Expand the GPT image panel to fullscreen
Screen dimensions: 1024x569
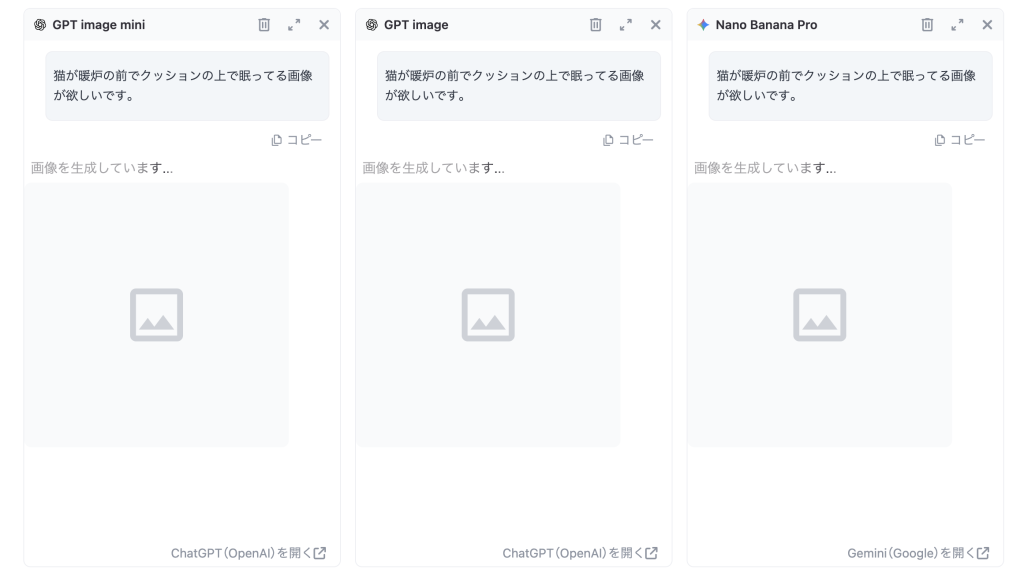(626, 25)
